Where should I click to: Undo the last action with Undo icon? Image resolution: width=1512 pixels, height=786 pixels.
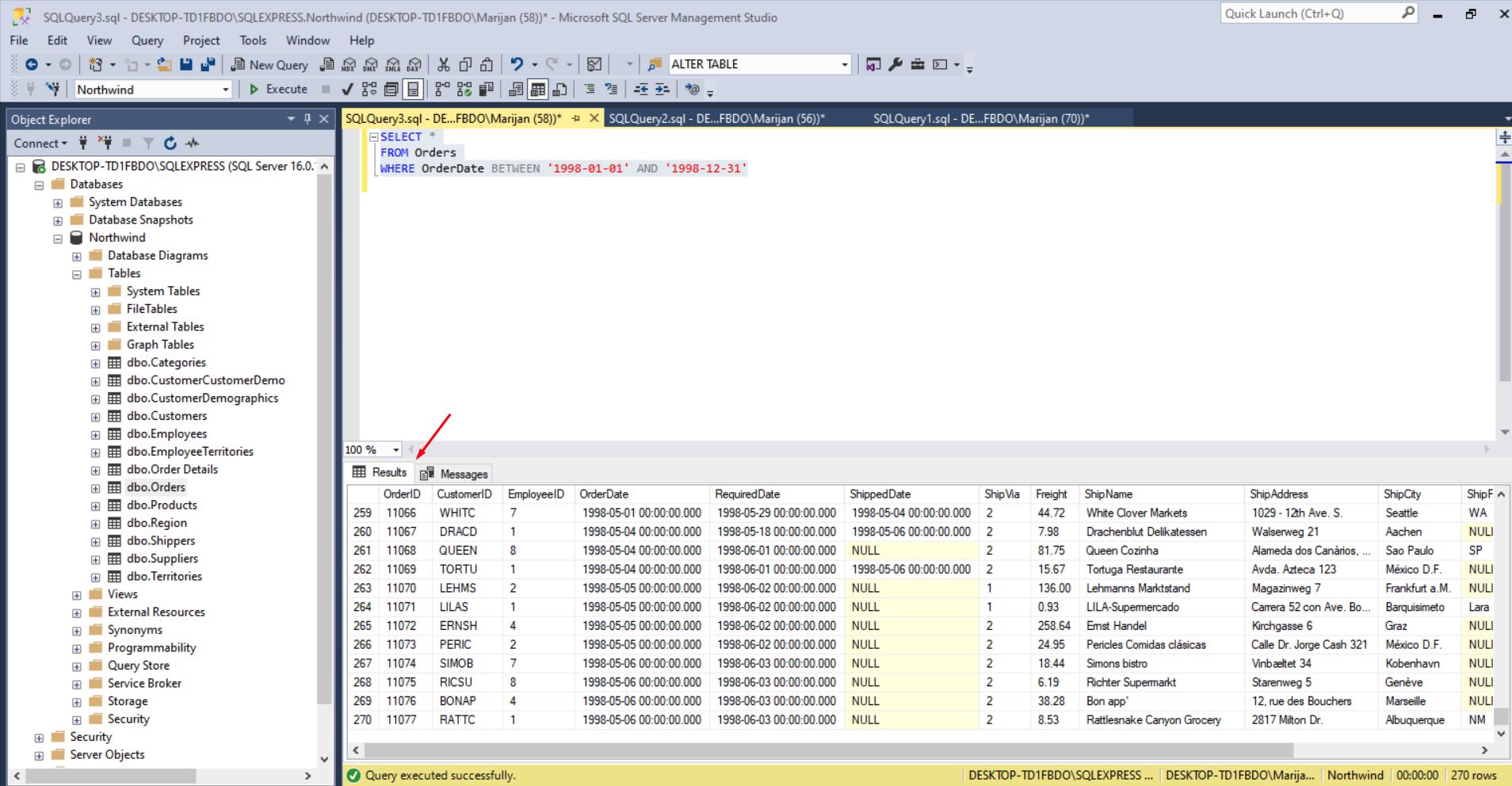(517, 64)
